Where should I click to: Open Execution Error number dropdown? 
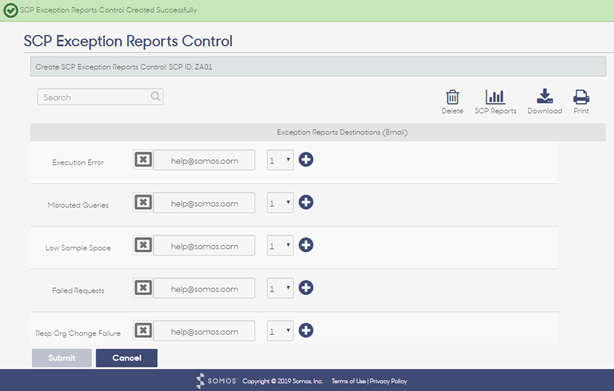coord(280,160)
